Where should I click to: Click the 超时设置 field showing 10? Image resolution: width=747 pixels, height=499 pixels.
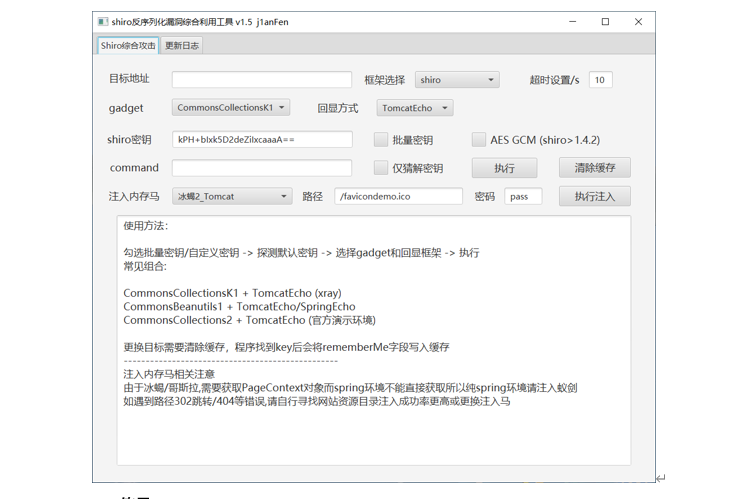click(600, 80)
